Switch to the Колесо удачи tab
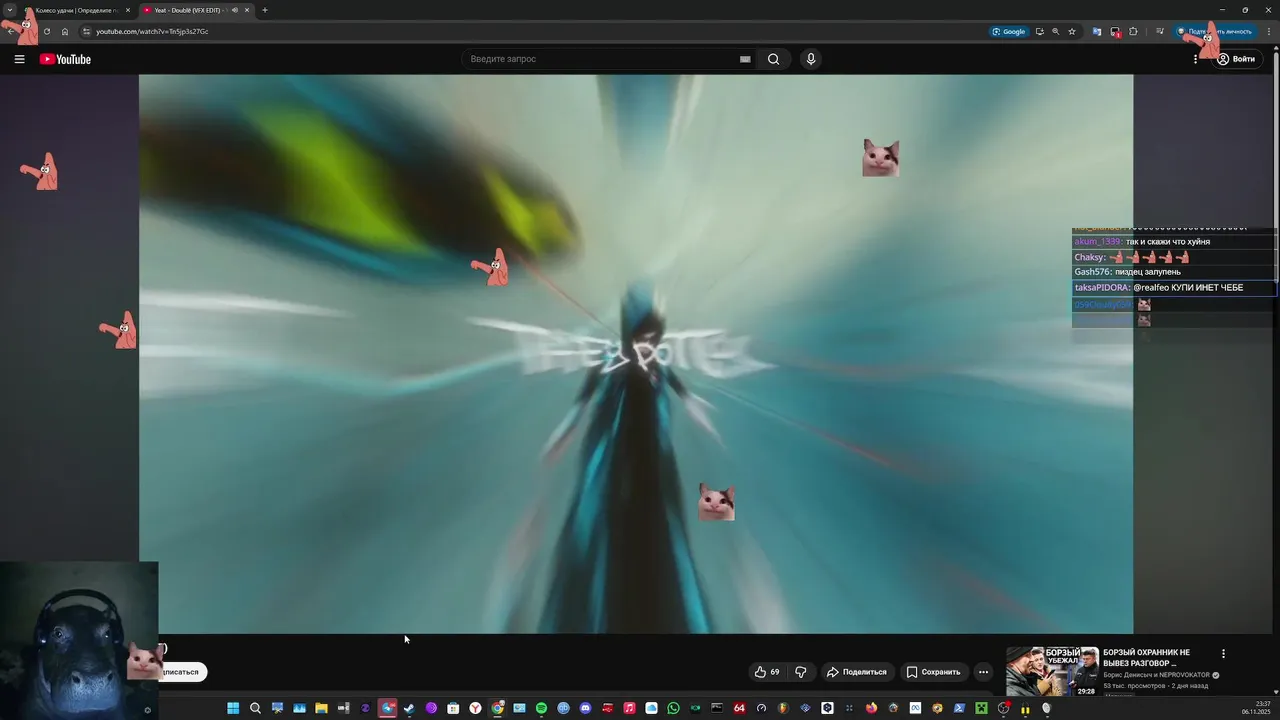 pos(77,10)
